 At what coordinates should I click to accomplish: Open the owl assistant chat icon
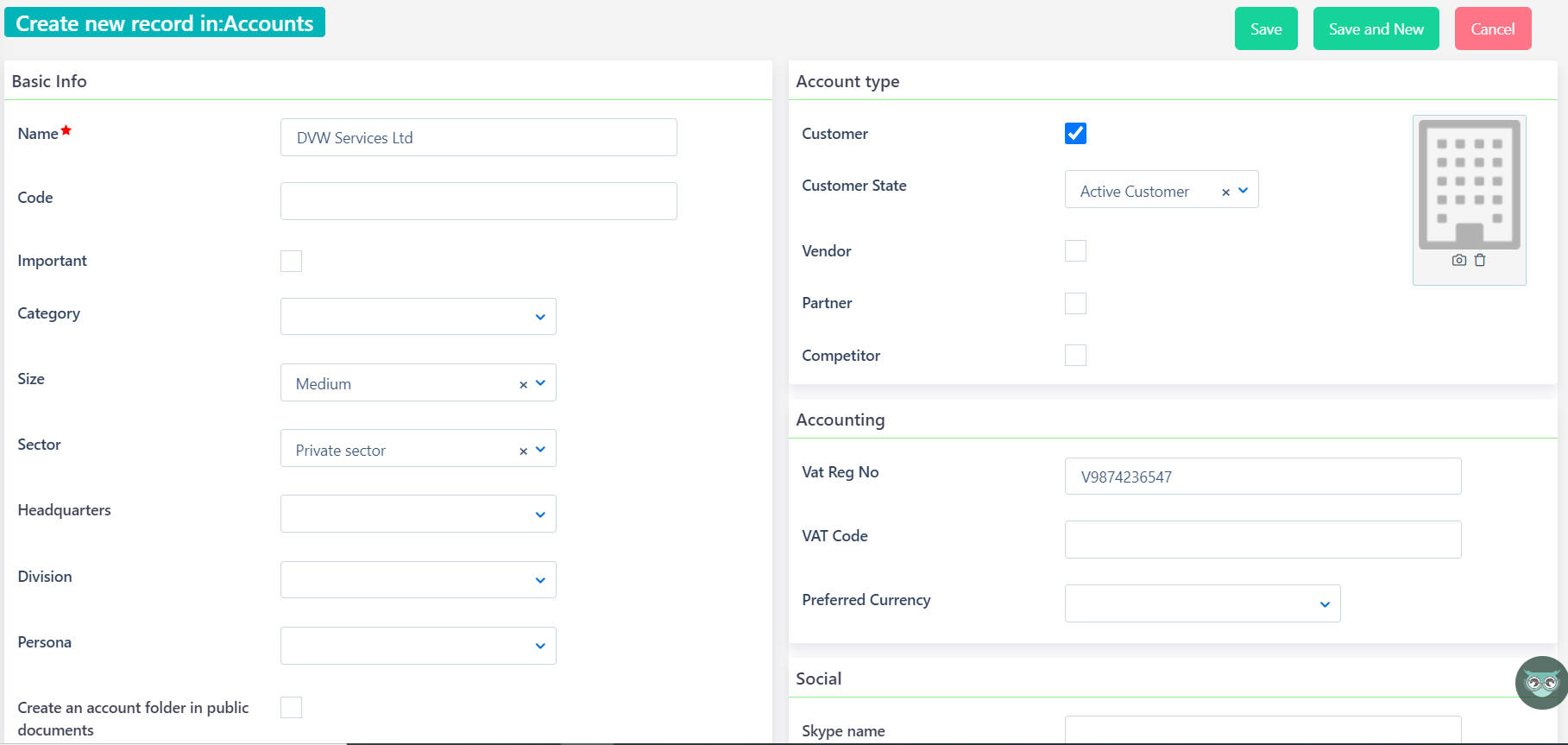1541,683
